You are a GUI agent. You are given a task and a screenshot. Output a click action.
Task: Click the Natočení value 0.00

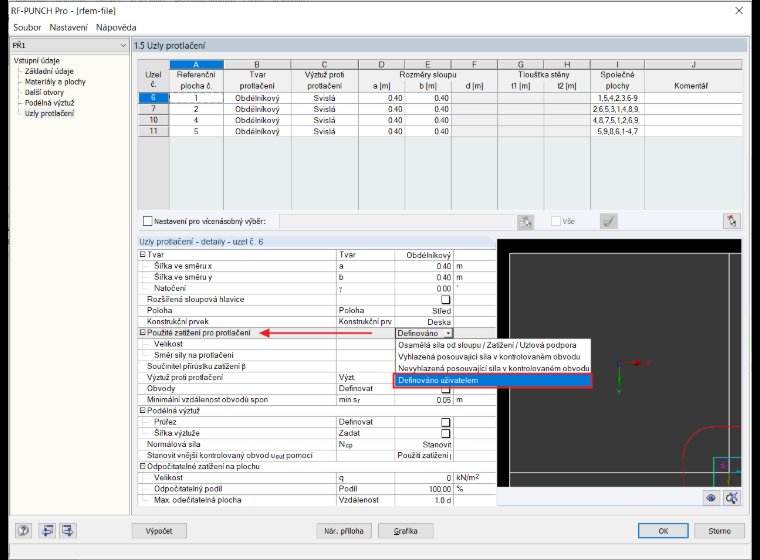pos(424,288)
